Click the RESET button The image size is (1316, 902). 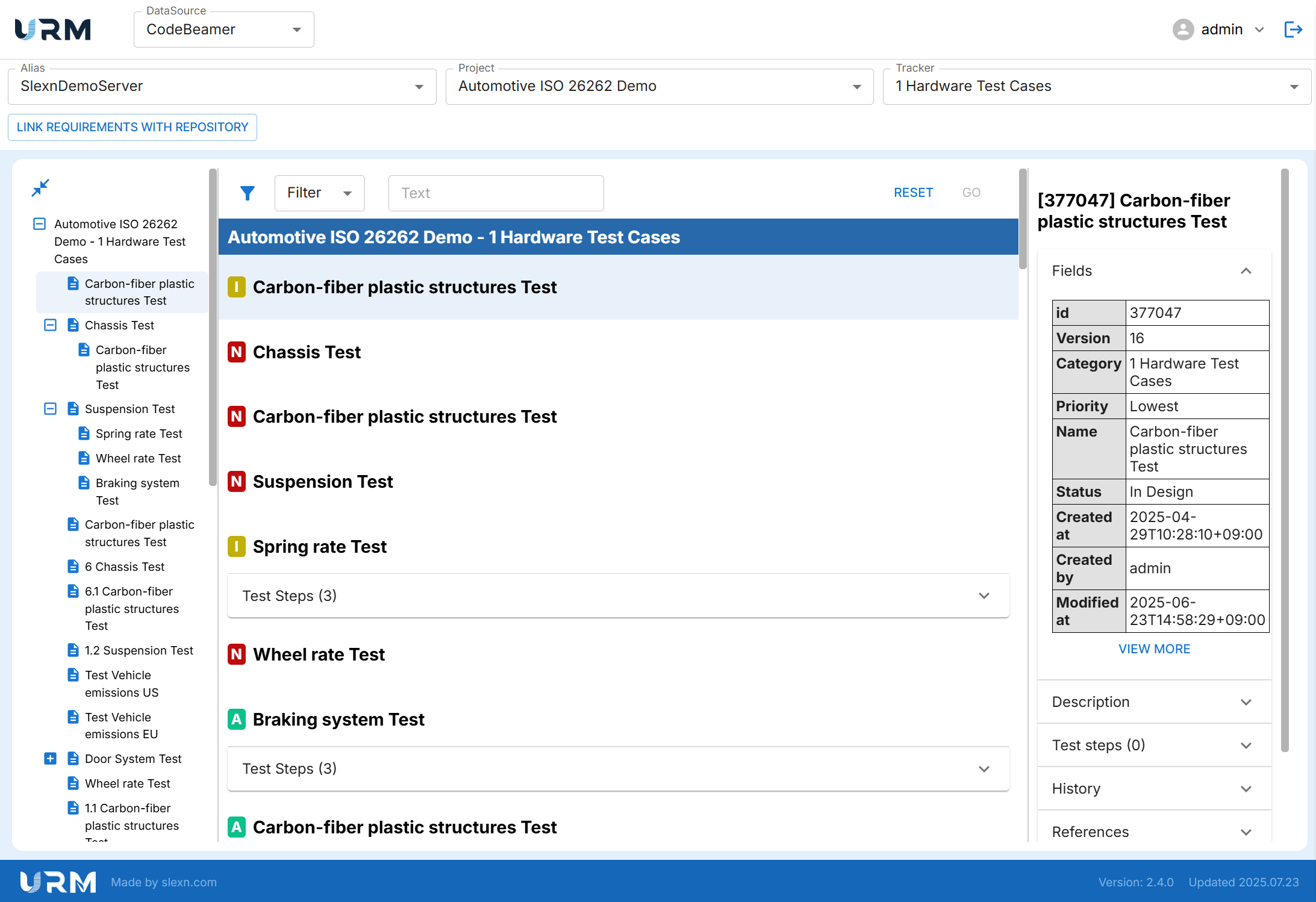(913, 193)
